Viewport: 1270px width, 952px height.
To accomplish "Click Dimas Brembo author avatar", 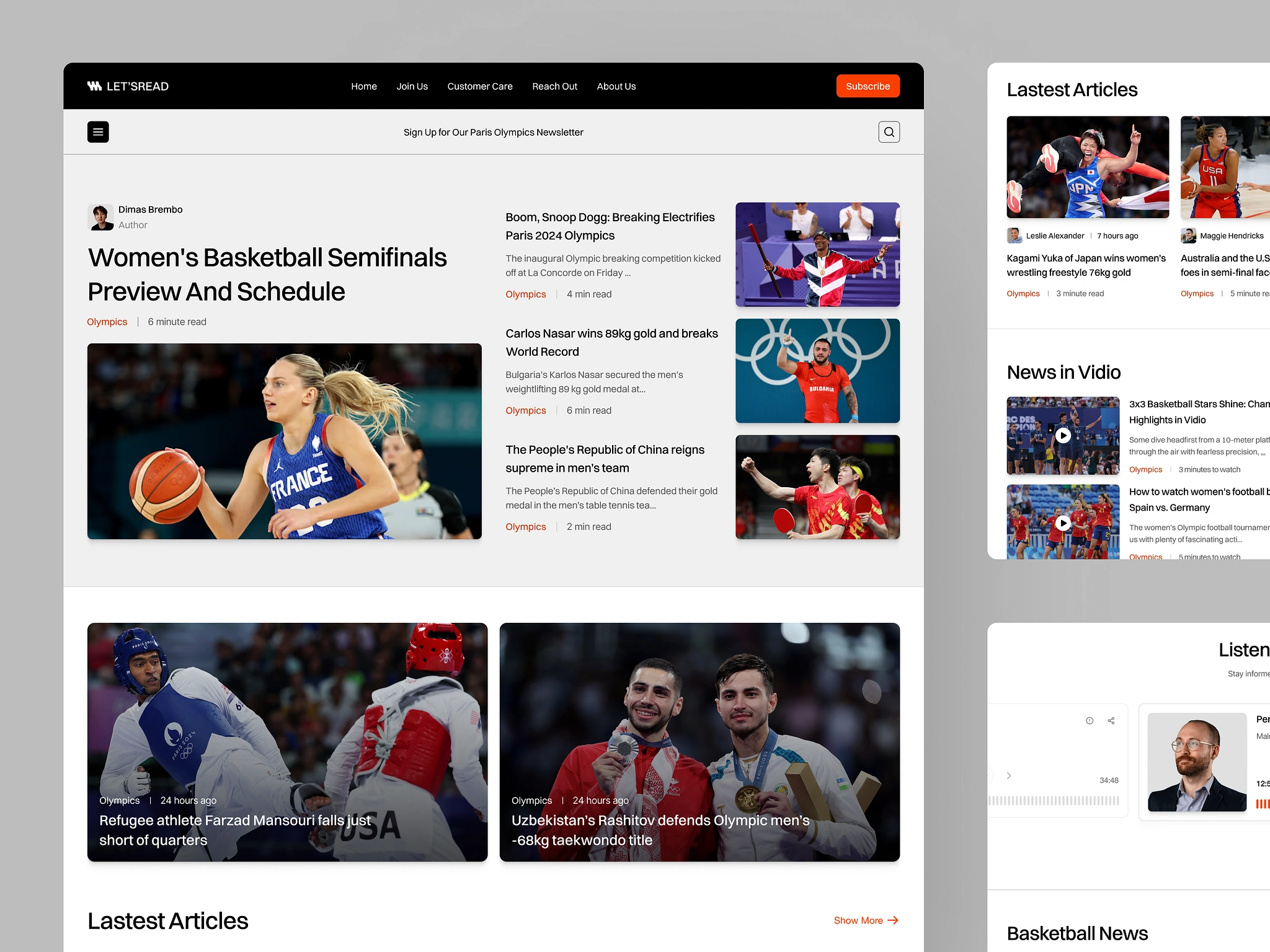I will tap(100, 217).
